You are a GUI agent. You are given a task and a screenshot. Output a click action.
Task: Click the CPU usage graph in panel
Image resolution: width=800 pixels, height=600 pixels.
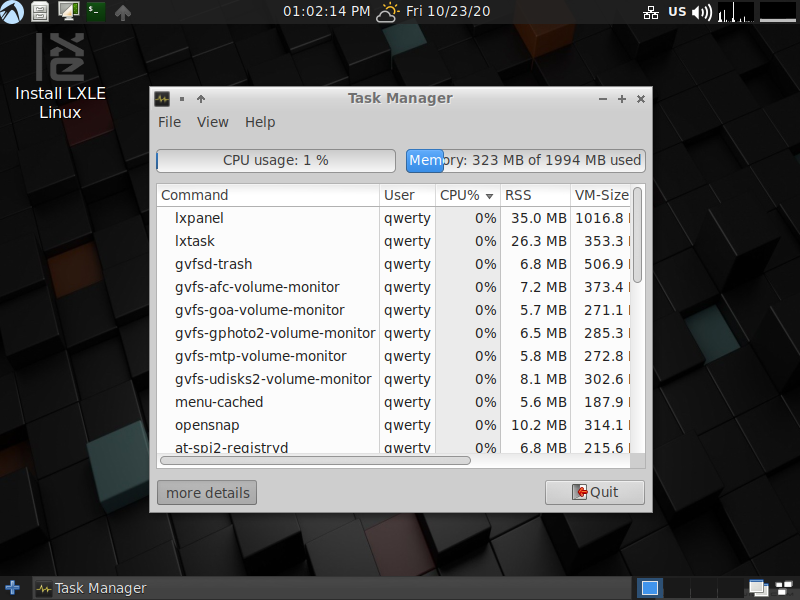coord(735,12)
